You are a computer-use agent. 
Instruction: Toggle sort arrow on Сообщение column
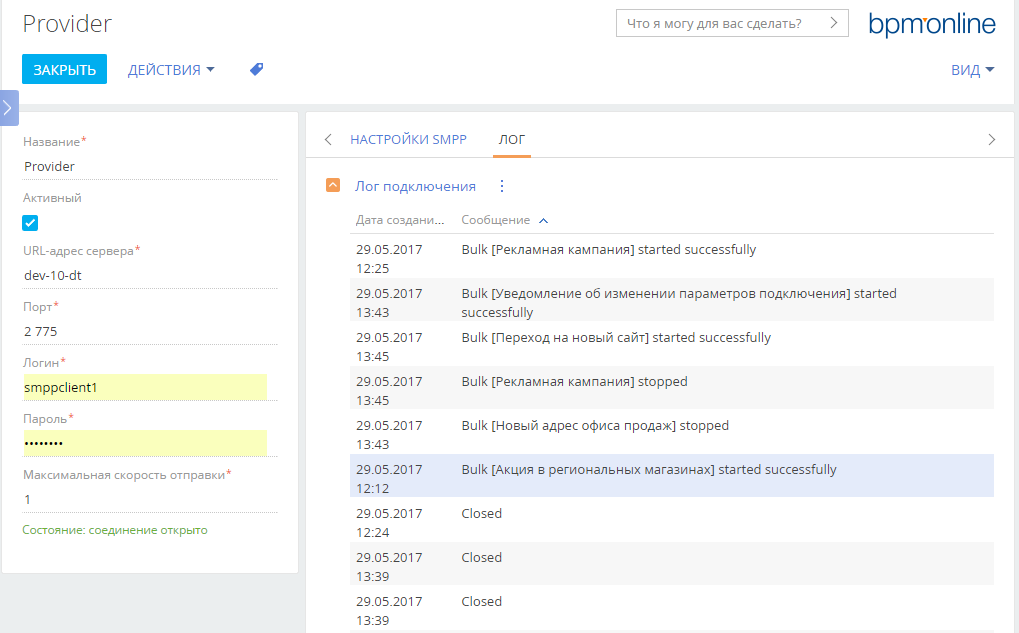[x=543, y=221]
